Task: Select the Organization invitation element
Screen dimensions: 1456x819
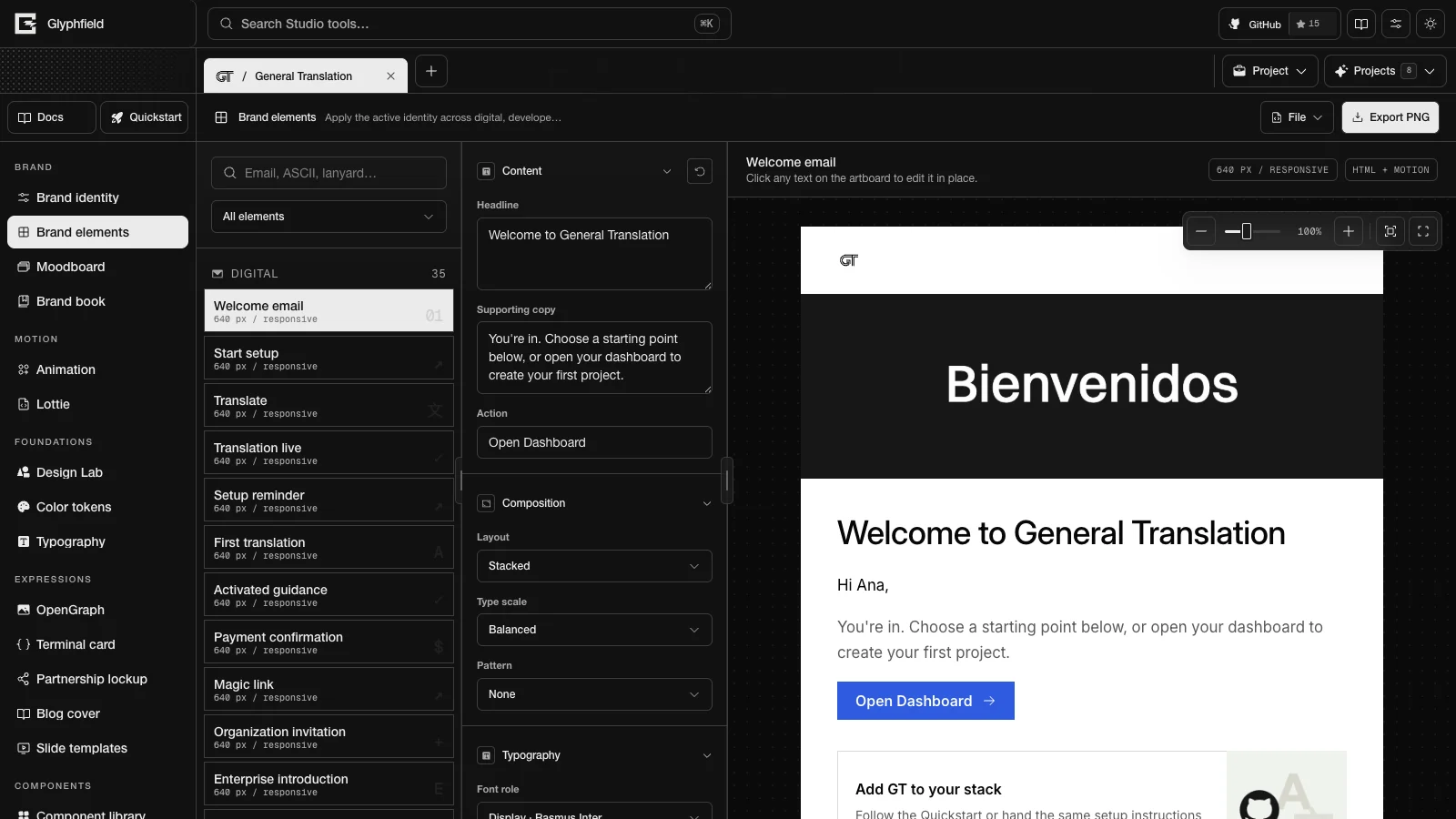Action: tap(329, 736)
